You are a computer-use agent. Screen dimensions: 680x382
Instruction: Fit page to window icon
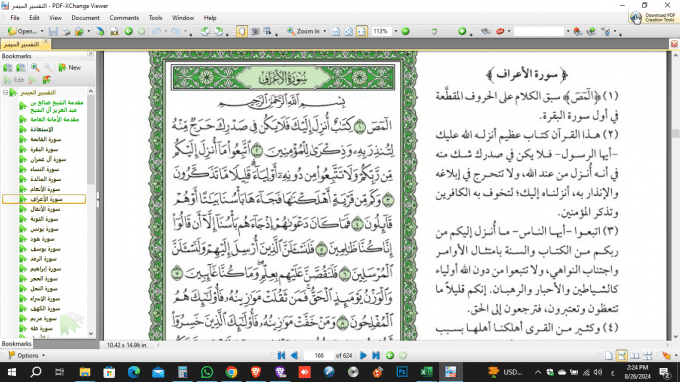349,31
